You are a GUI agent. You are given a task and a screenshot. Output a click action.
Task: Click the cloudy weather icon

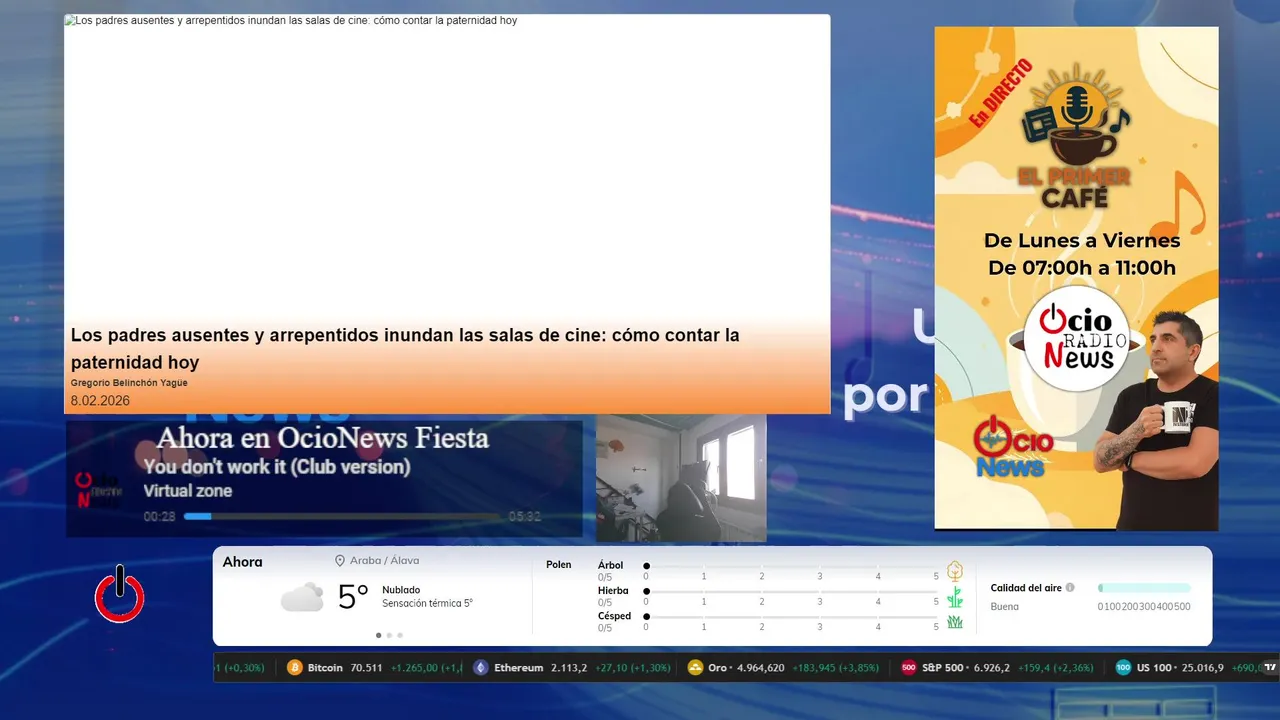(x=302, y=597)
